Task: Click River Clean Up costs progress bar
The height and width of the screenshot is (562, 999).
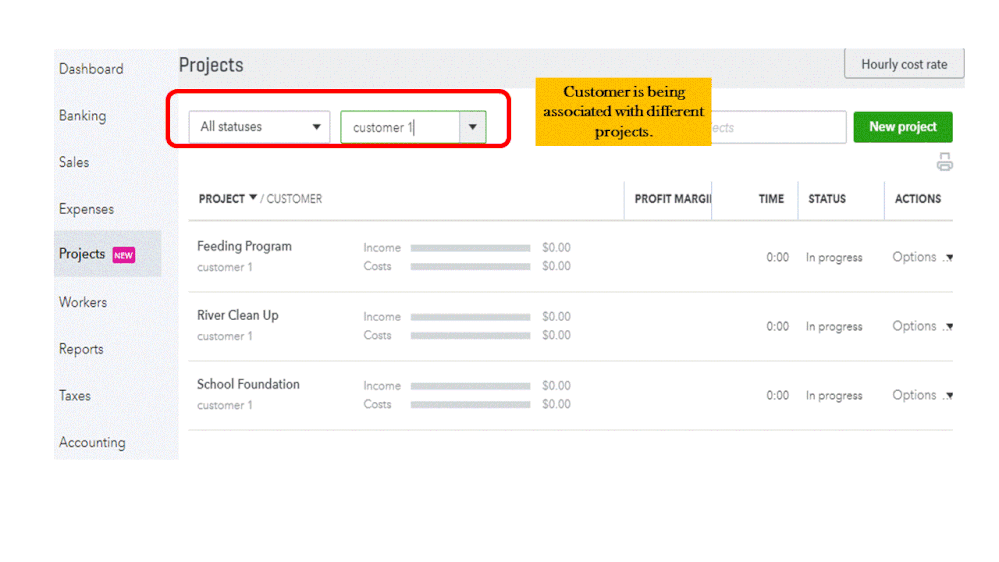Action: pos(470,335)
